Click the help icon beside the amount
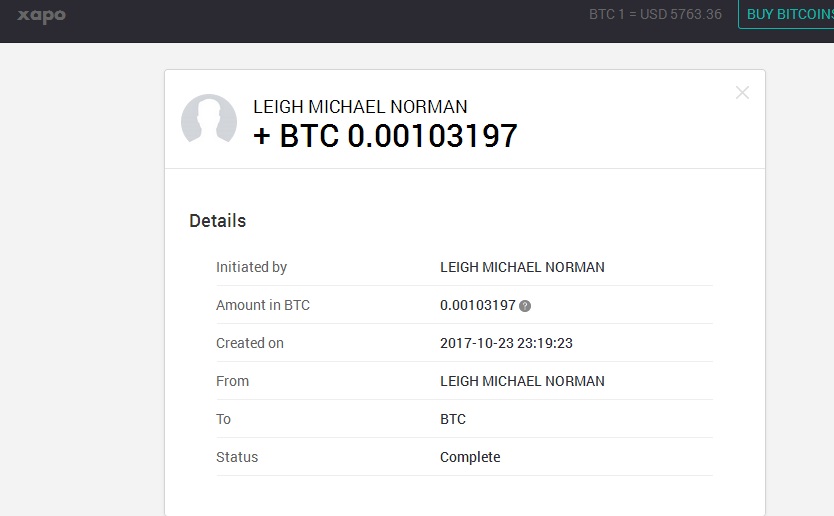The height and width of the screenshot is (516, 834). click(525, 306)
